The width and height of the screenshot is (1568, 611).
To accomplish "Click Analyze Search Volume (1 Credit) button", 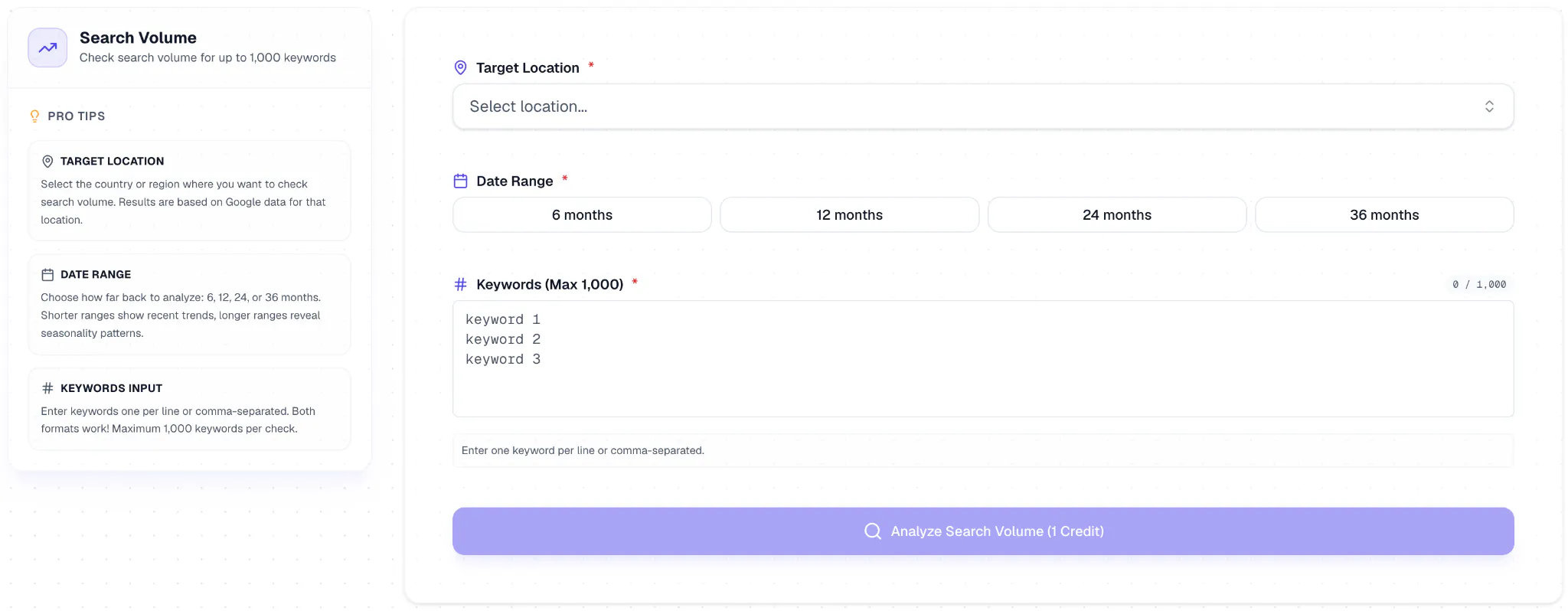I will click(x=983, y=531).
